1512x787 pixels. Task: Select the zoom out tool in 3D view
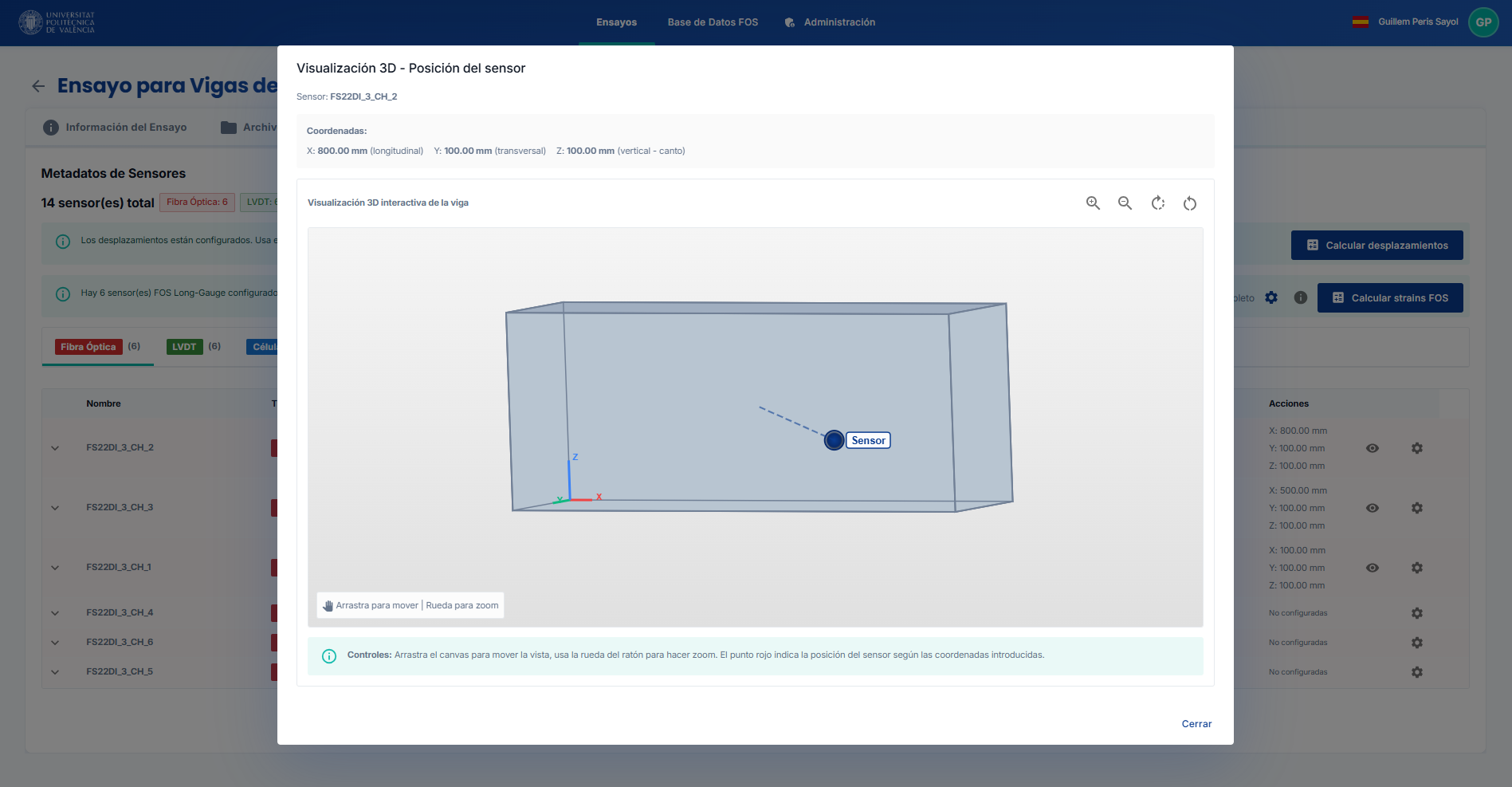pos(1125,203)
